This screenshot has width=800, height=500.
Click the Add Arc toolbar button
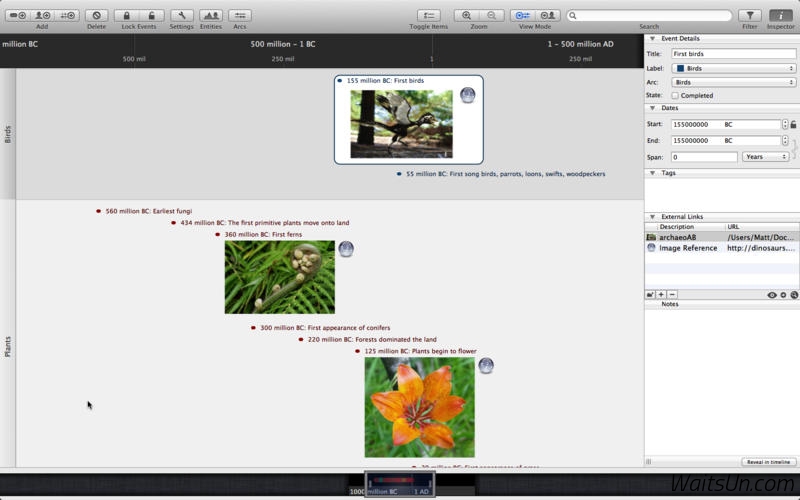pos(67,15)
